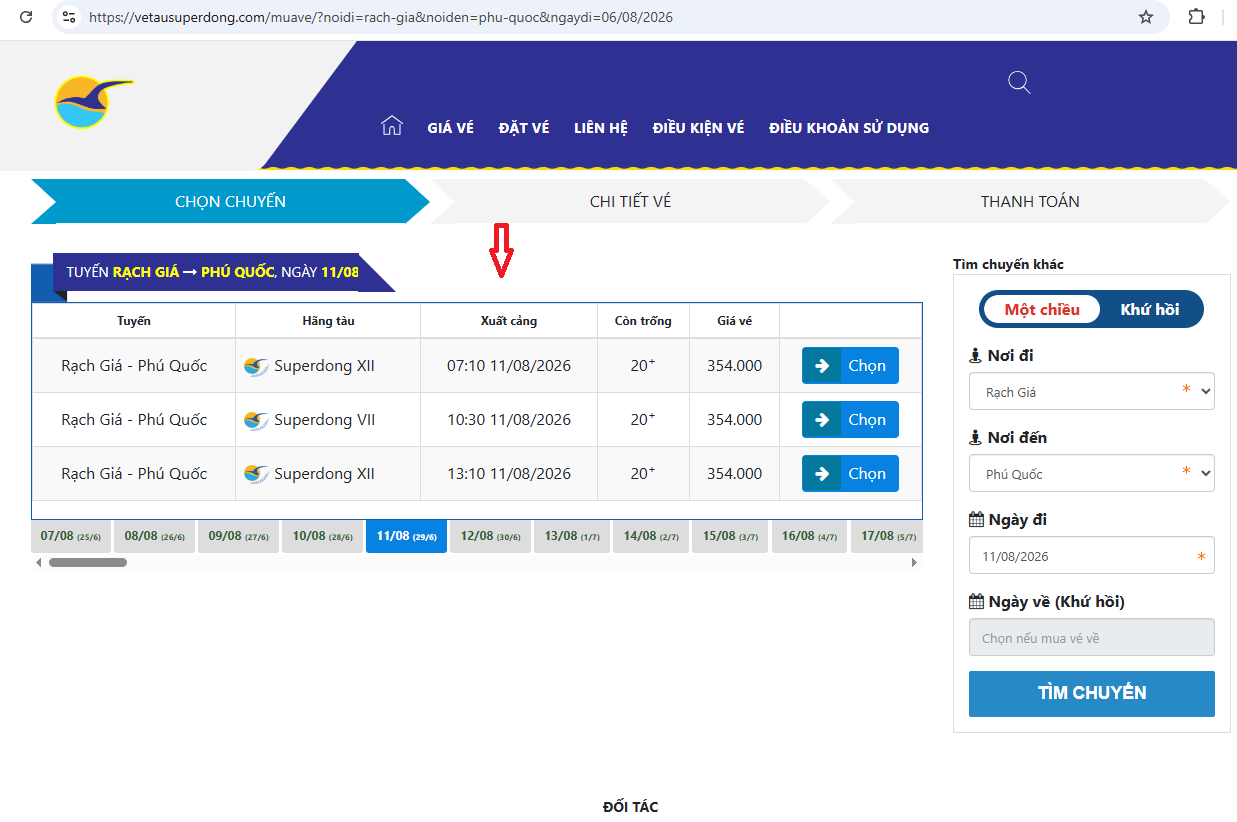Viewport: 1237px width, 822px height.
Task: Go to homepage via house icon
Action: pyautogui.click(x=392, y=126)
